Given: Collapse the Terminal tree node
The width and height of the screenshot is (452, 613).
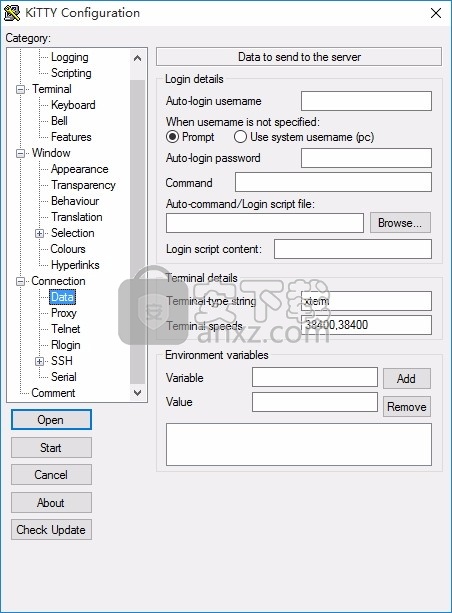Looking at the screenshot, I should 20,90.
